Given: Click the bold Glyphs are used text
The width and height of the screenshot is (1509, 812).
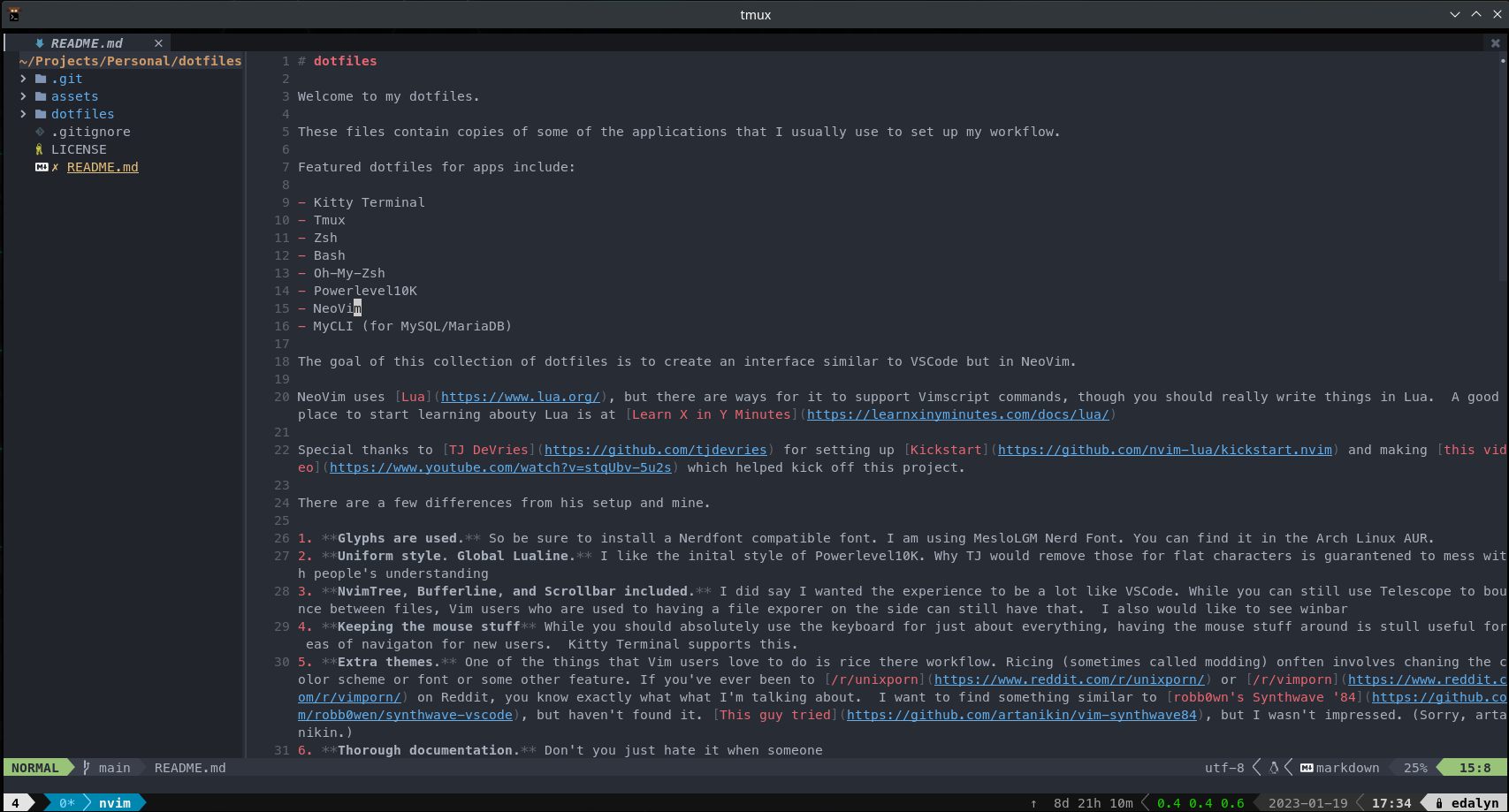Looking at the screenshot, I should tap(400, 538).
